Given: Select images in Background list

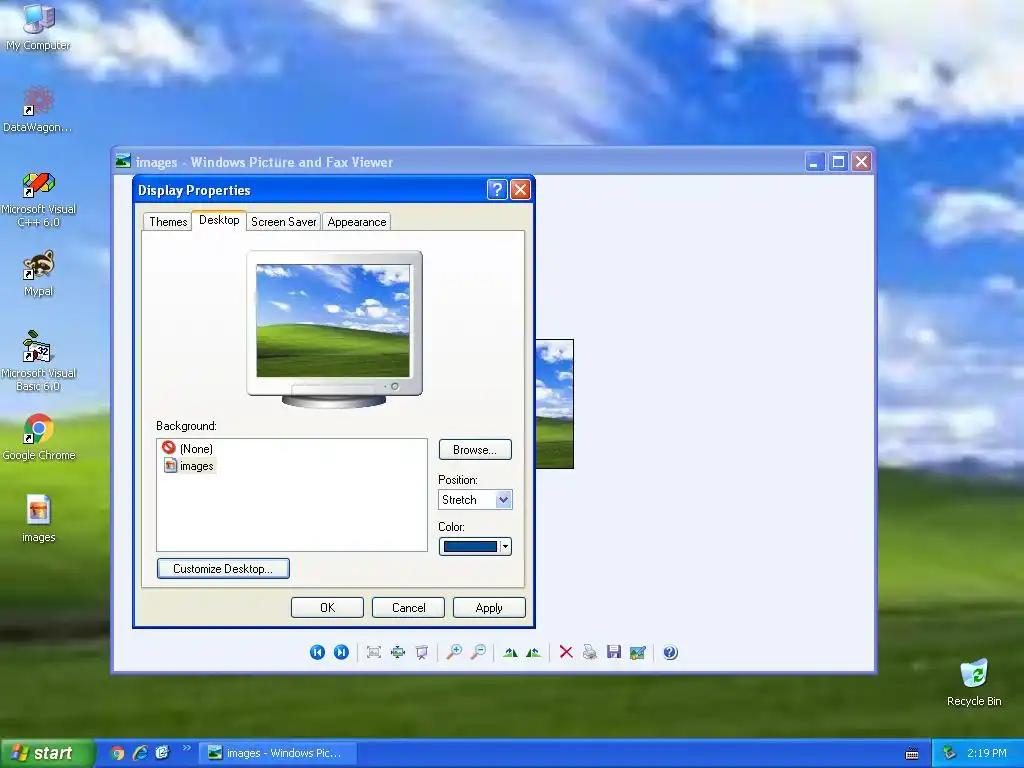Looking at the screenshot, I should pyautogui.click(x=189, y=466).
